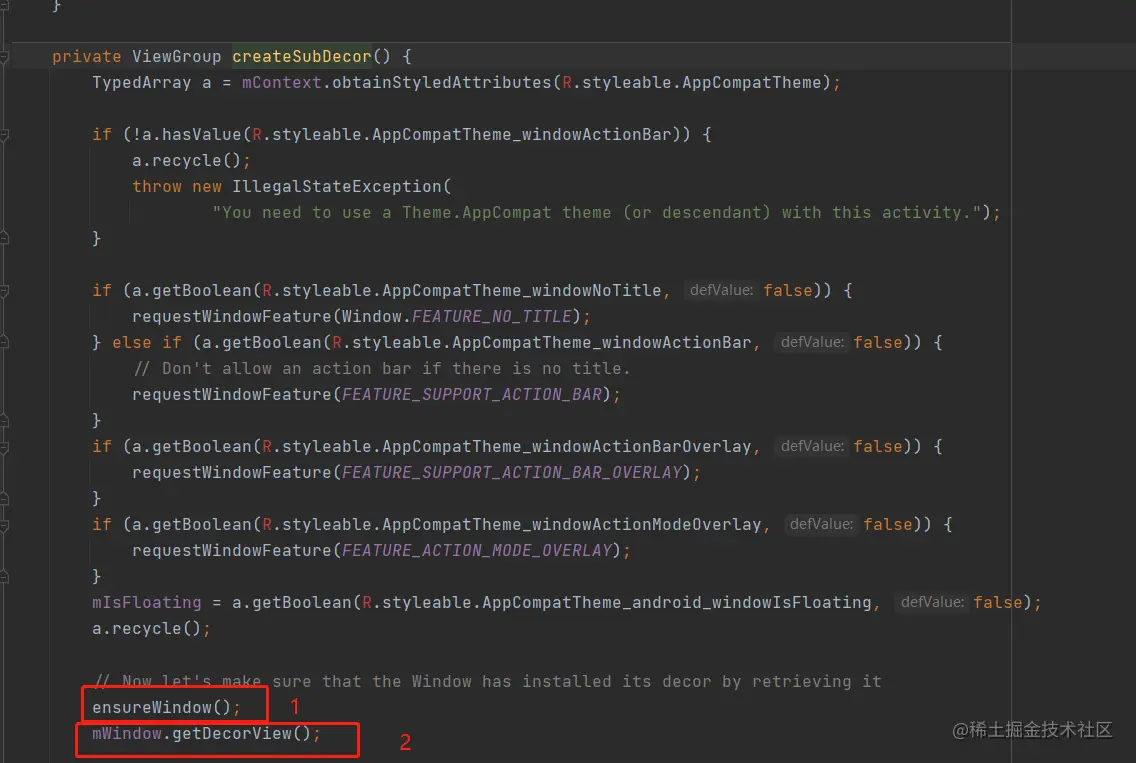
Task: Click the throw keyword
Action: coord(156,187)
